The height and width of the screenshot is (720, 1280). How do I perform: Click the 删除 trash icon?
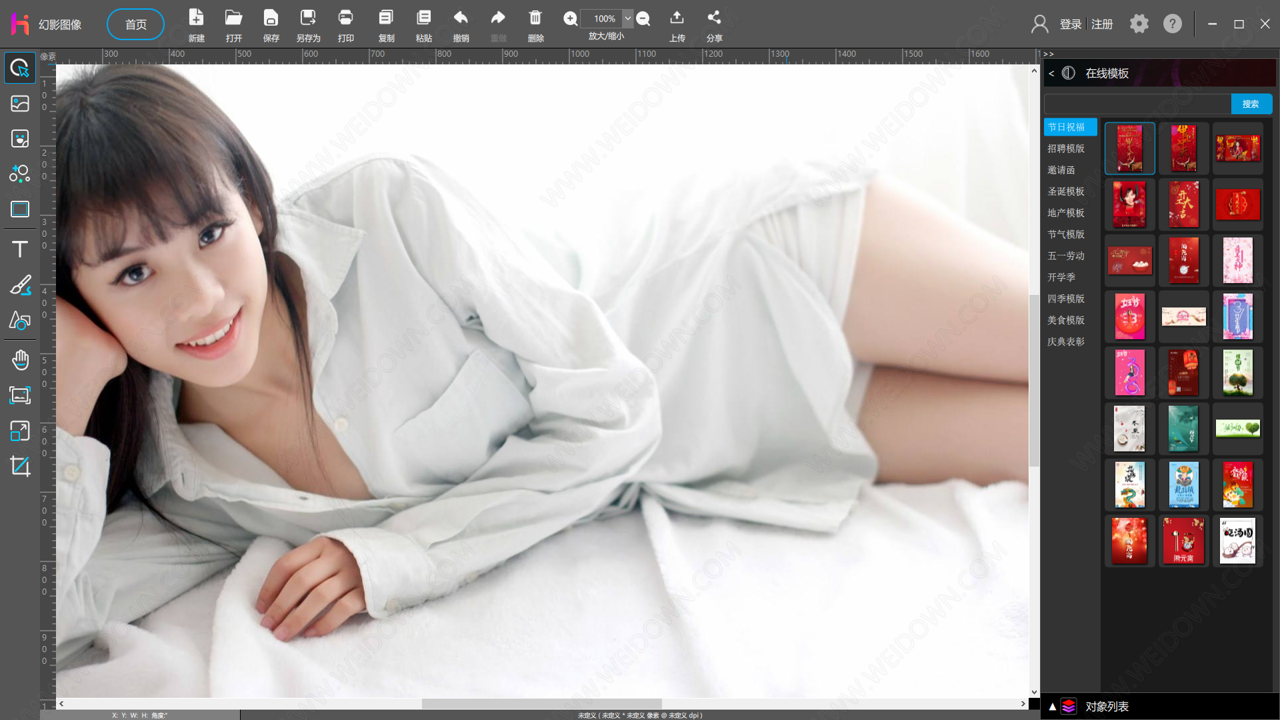point(536,17)
